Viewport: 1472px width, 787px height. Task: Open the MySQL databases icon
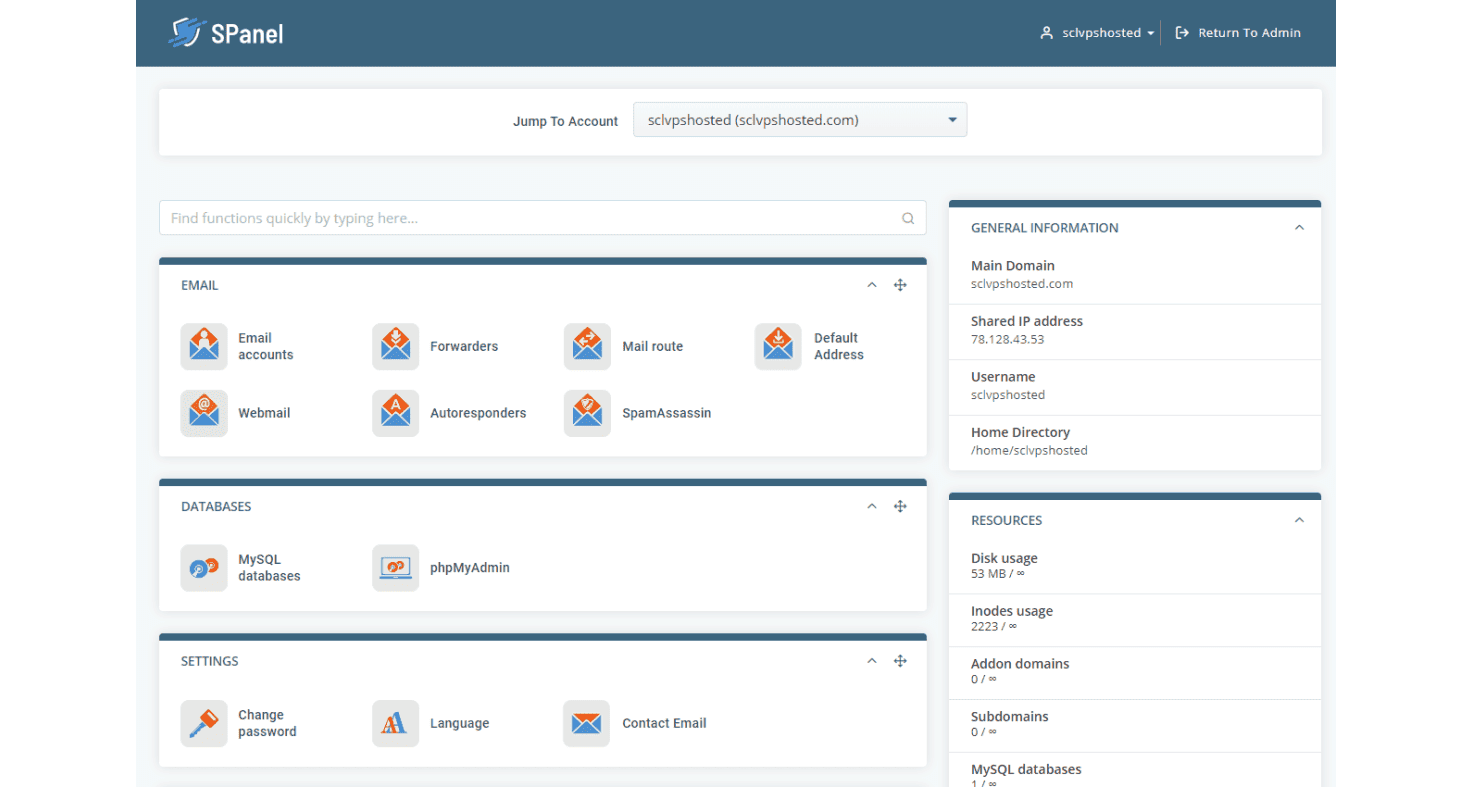pyautogui.click(x=204, y=568)
